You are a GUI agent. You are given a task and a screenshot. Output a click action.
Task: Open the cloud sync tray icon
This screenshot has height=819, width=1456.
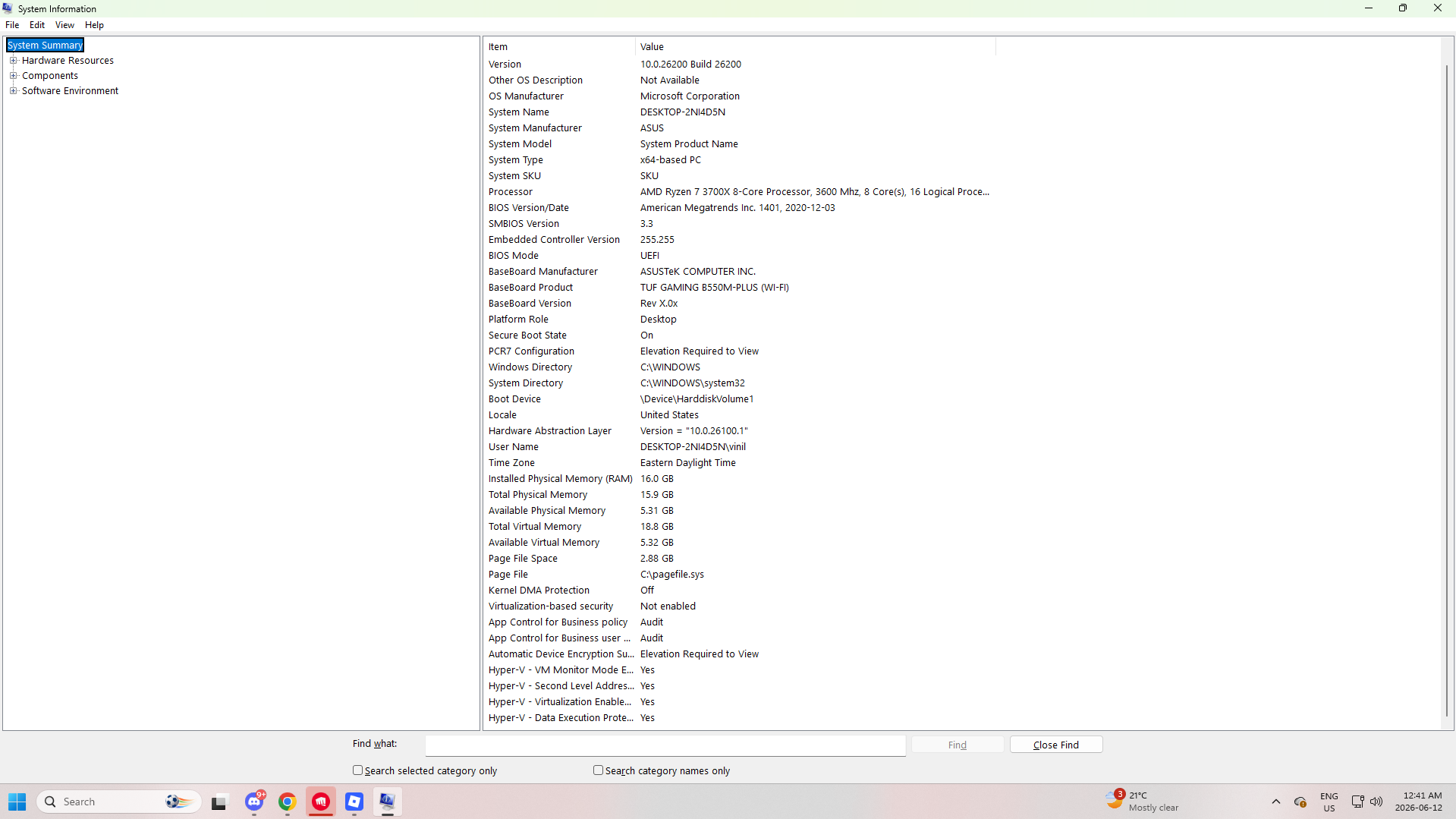(1300, 802)
